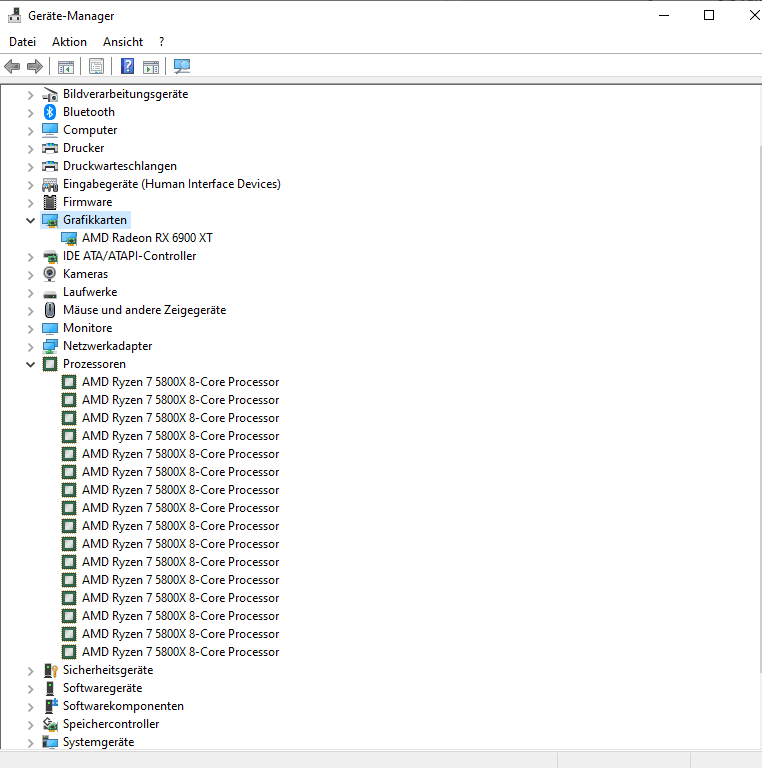Select the Druckwarteschlangen label
Screen dimensions: 762x768
[119, 166]
